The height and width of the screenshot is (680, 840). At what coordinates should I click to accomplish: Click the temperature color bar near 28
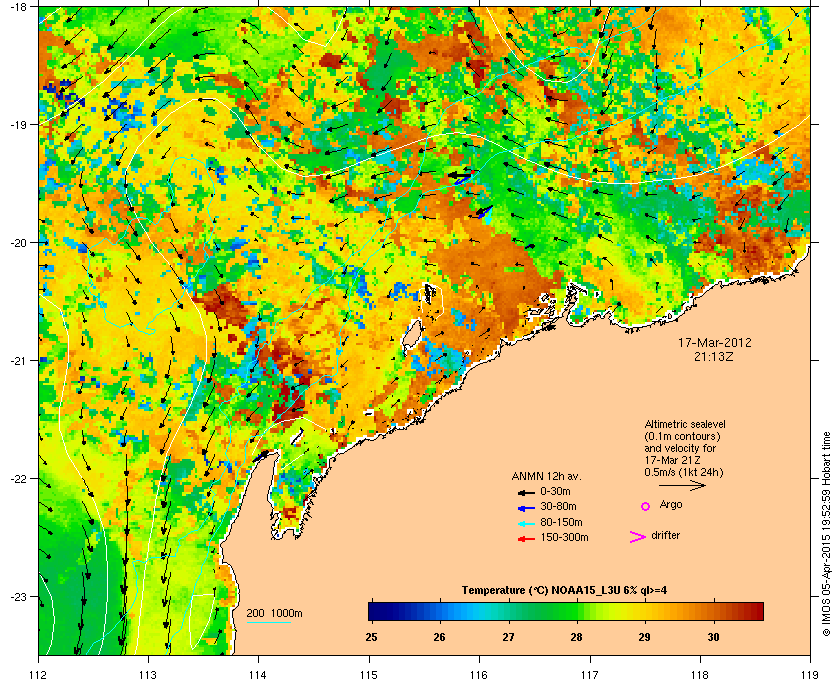point(577,611)
